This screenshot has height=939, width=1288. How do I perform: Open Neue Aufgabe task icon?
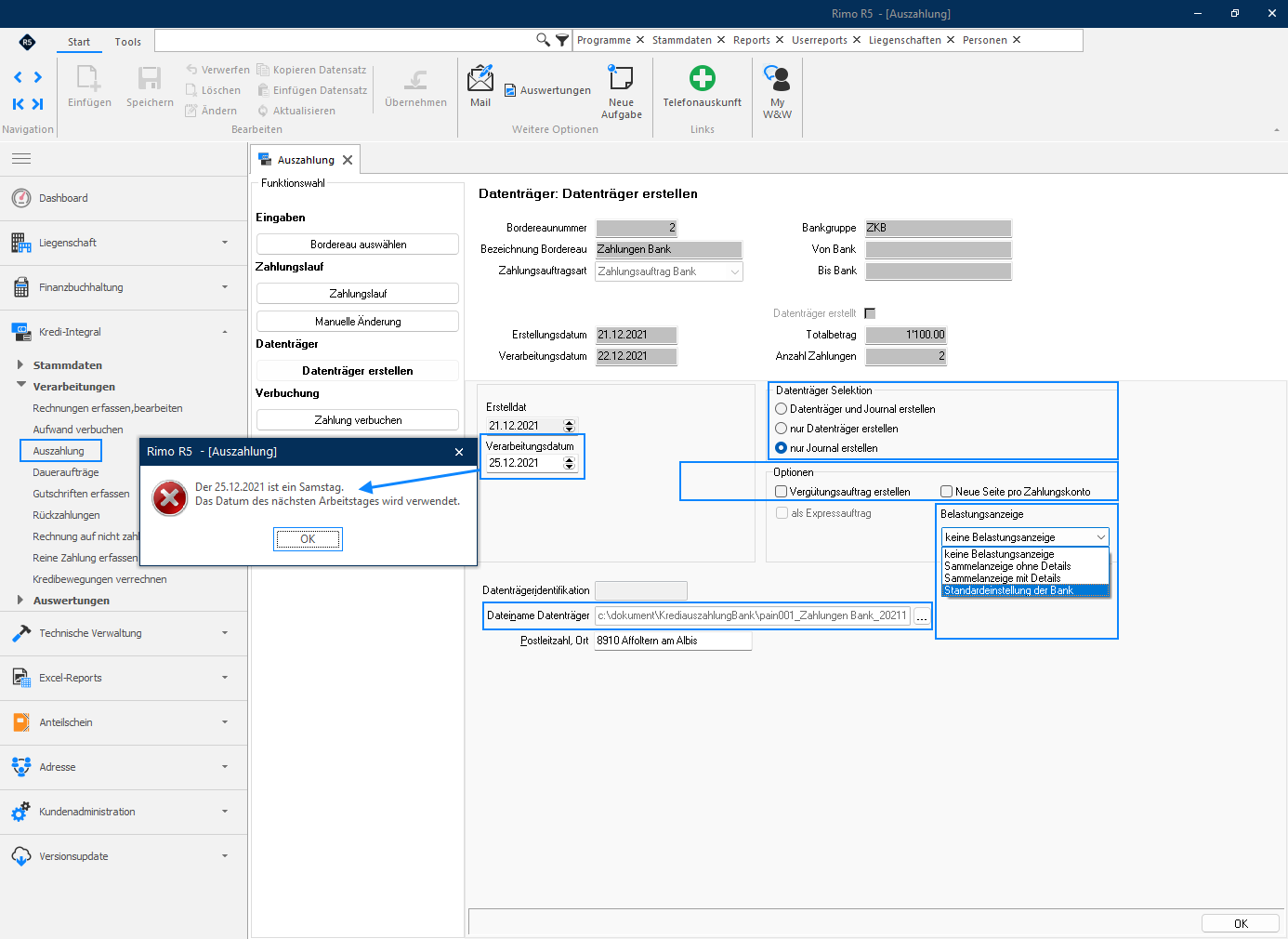point(621,78)
